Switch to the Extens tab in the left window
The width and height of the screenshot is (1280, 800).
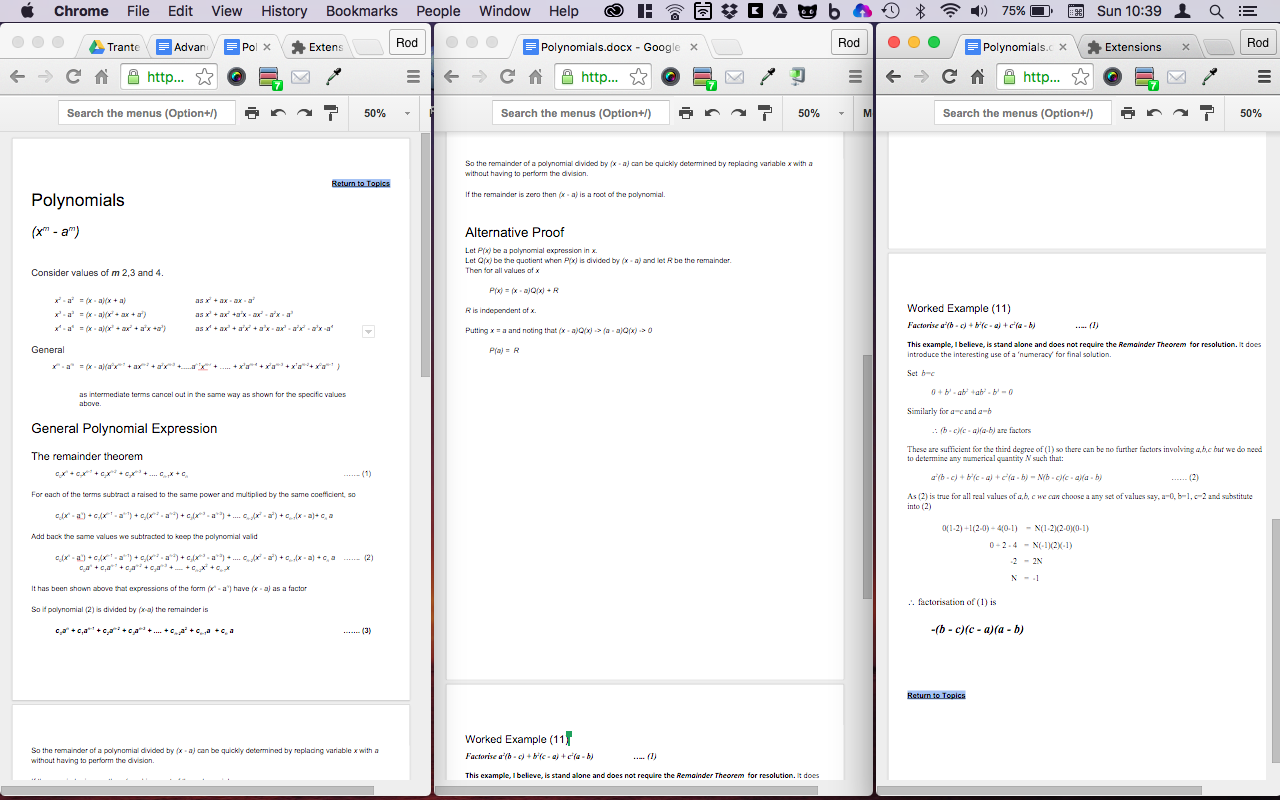[316, 47]
